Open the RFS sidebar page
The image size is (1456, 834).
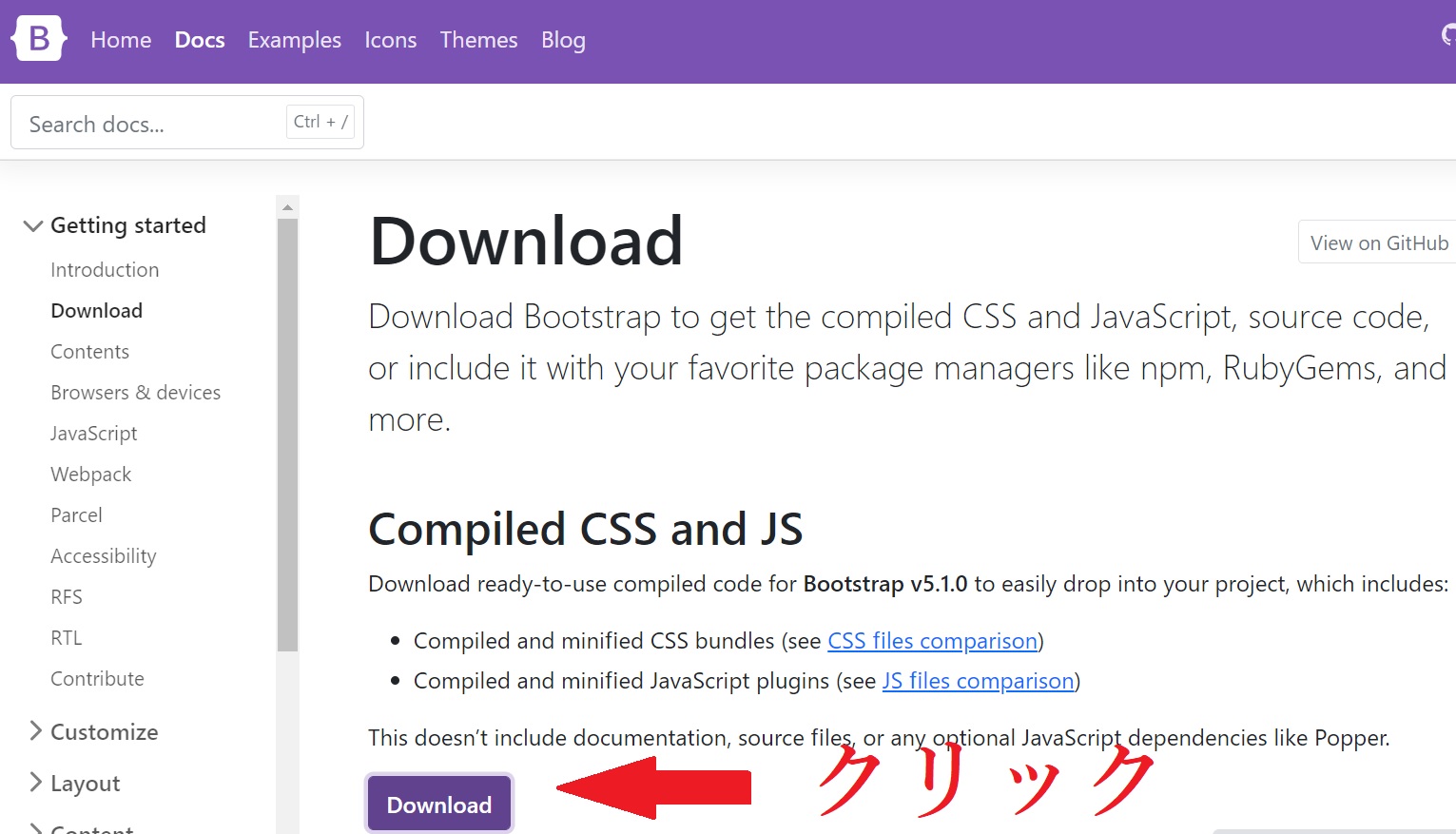pyautogui.click(x=67, y=597)
